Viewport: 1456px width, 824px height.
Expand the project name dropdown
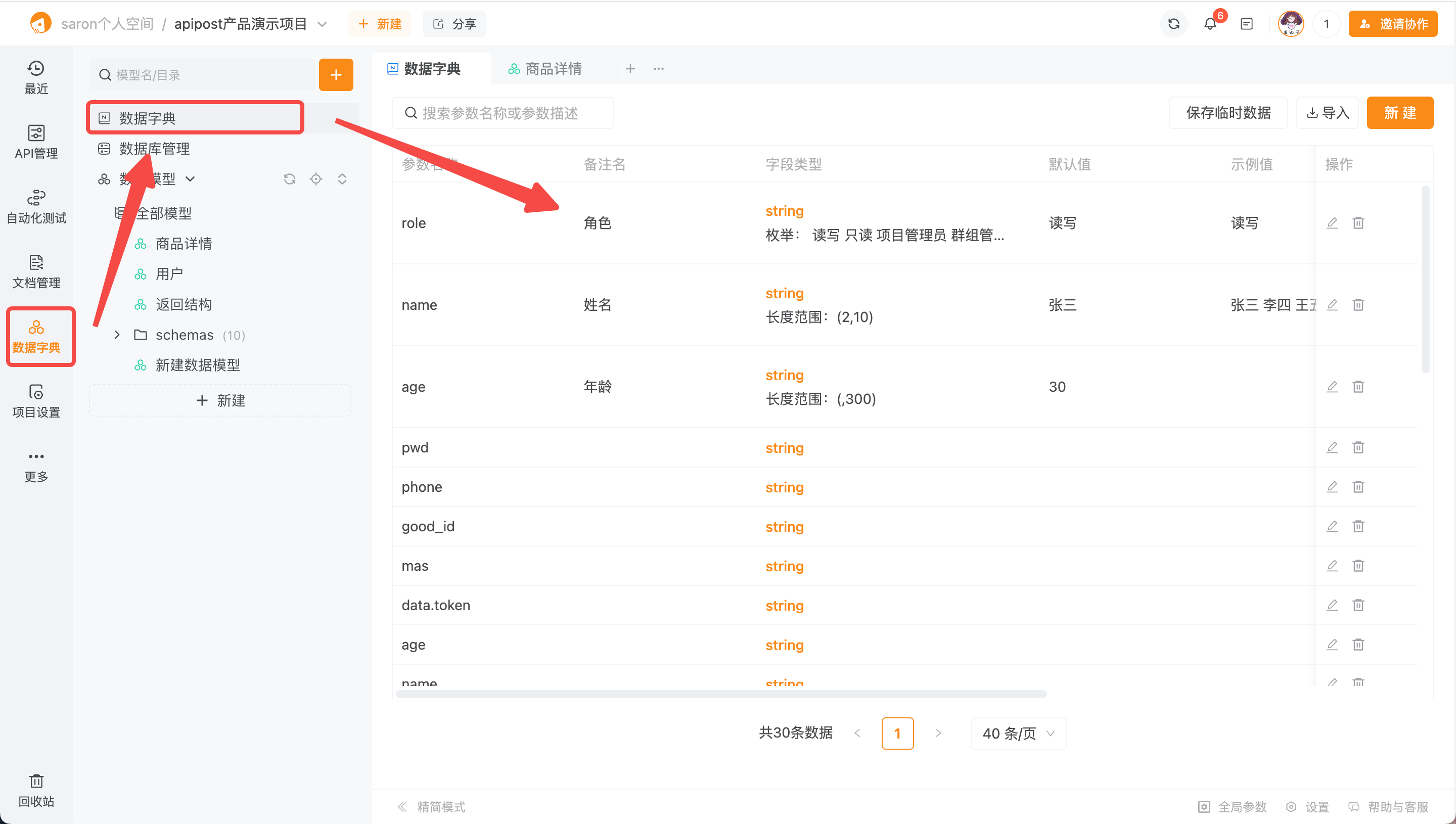[322, 24]
